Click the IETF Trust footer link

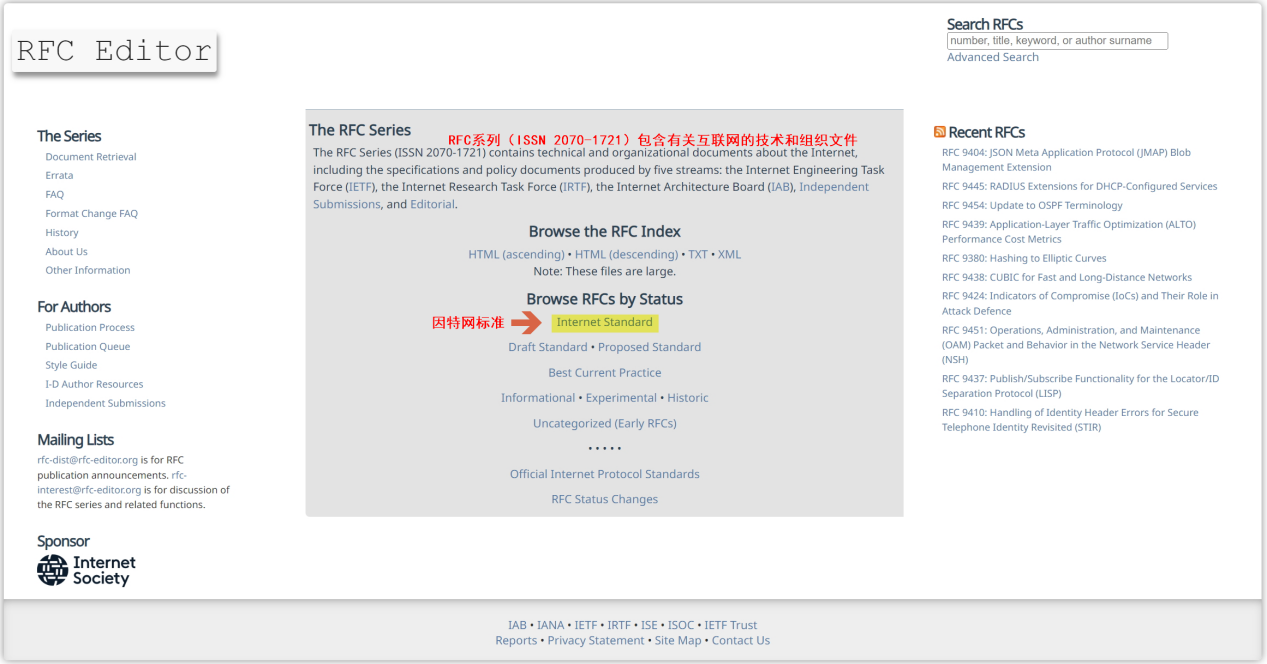coord(731,625)
